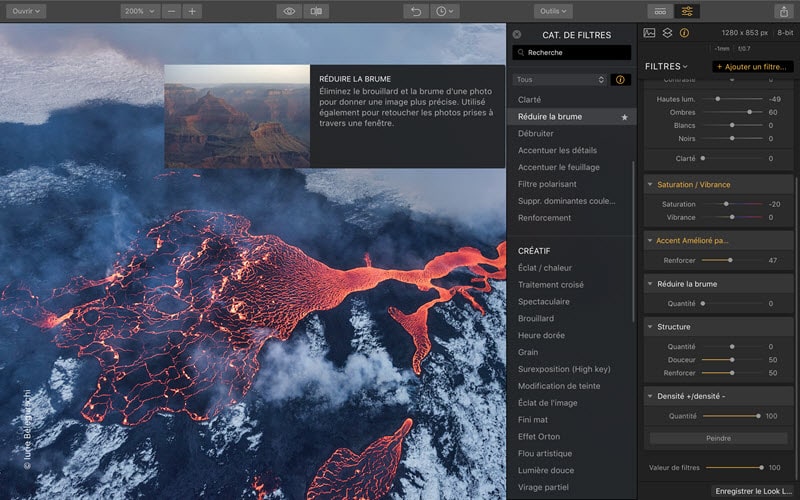This screenshot has height=500, width=800.
Task: Choose Suppr. dominantes couleur filter
Action: 566,201
